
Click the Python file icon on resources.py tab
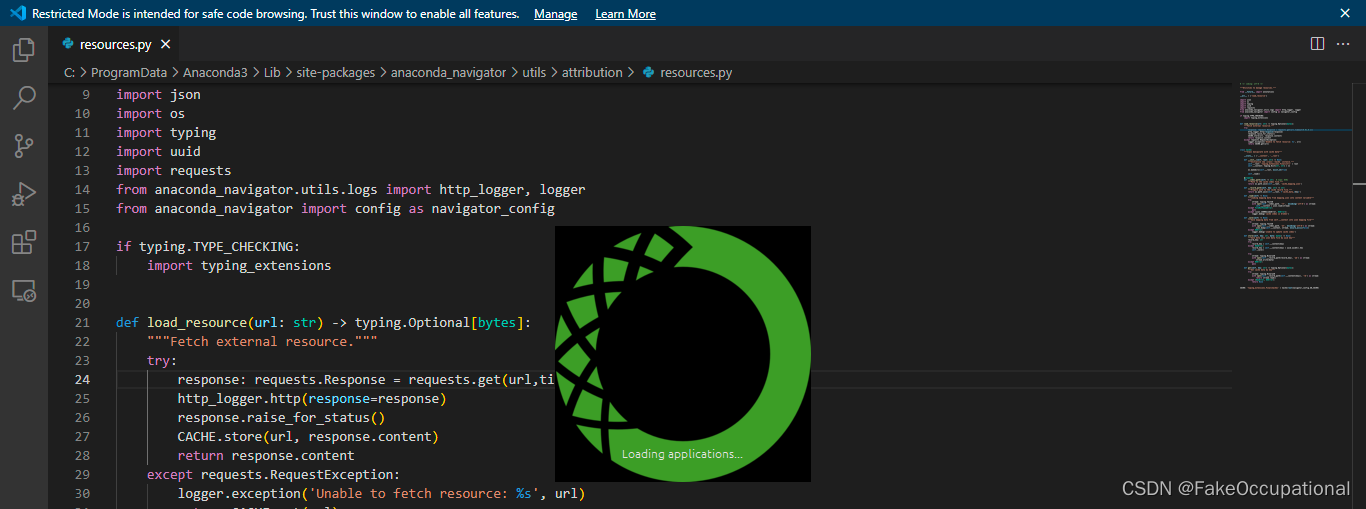(x=68, y=44)
